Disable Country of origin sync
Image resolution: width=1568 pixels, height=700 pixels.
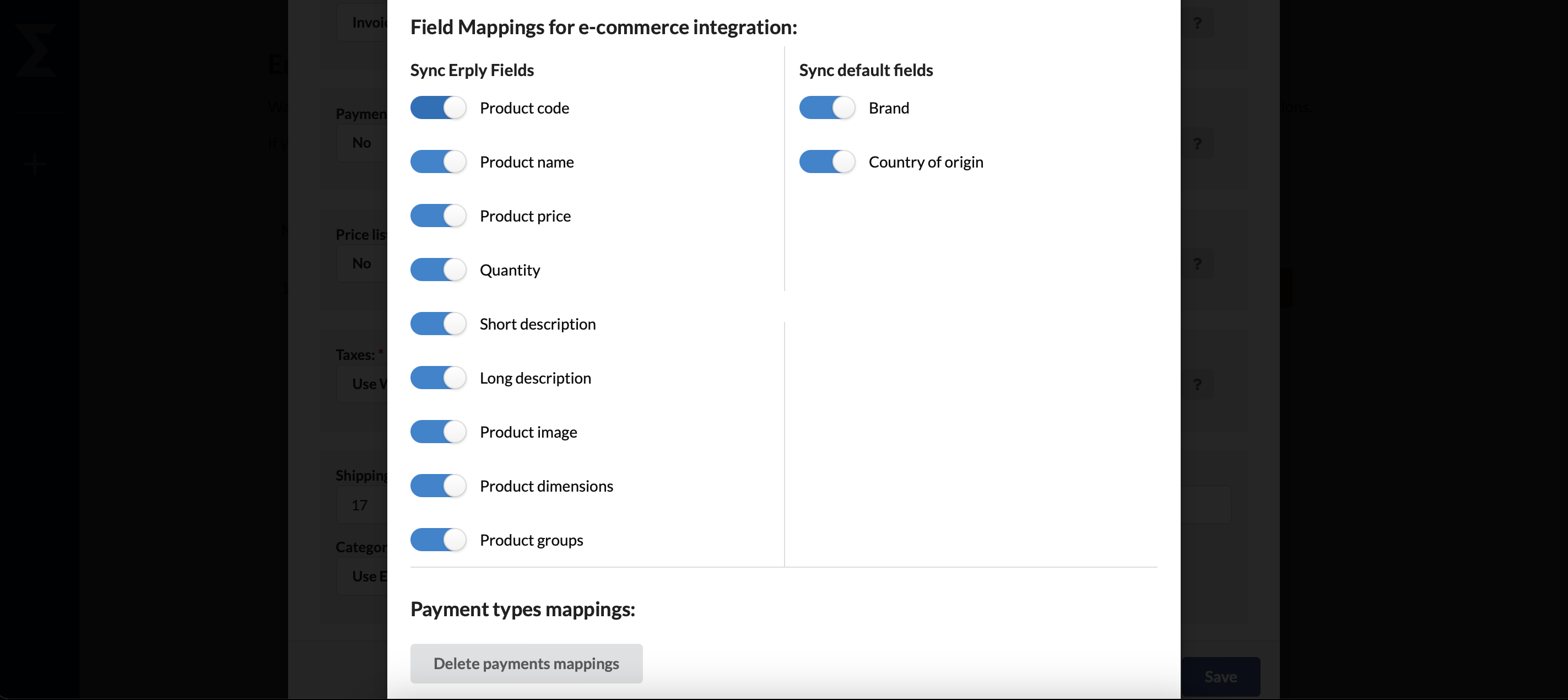click(827, 162)
